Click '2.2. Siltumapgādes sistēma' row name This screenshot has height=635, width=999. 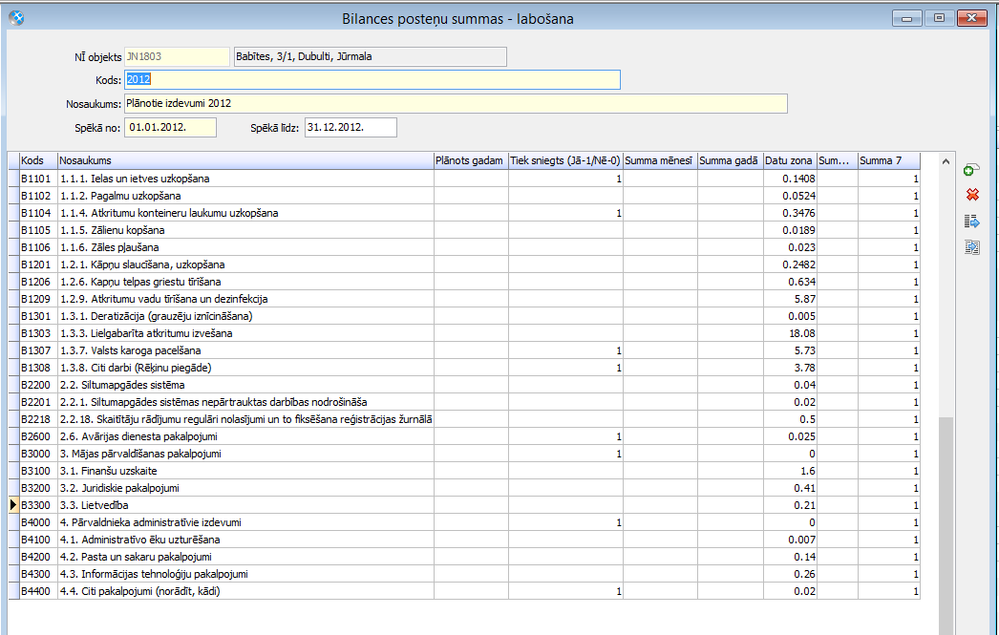pos(122,385)
